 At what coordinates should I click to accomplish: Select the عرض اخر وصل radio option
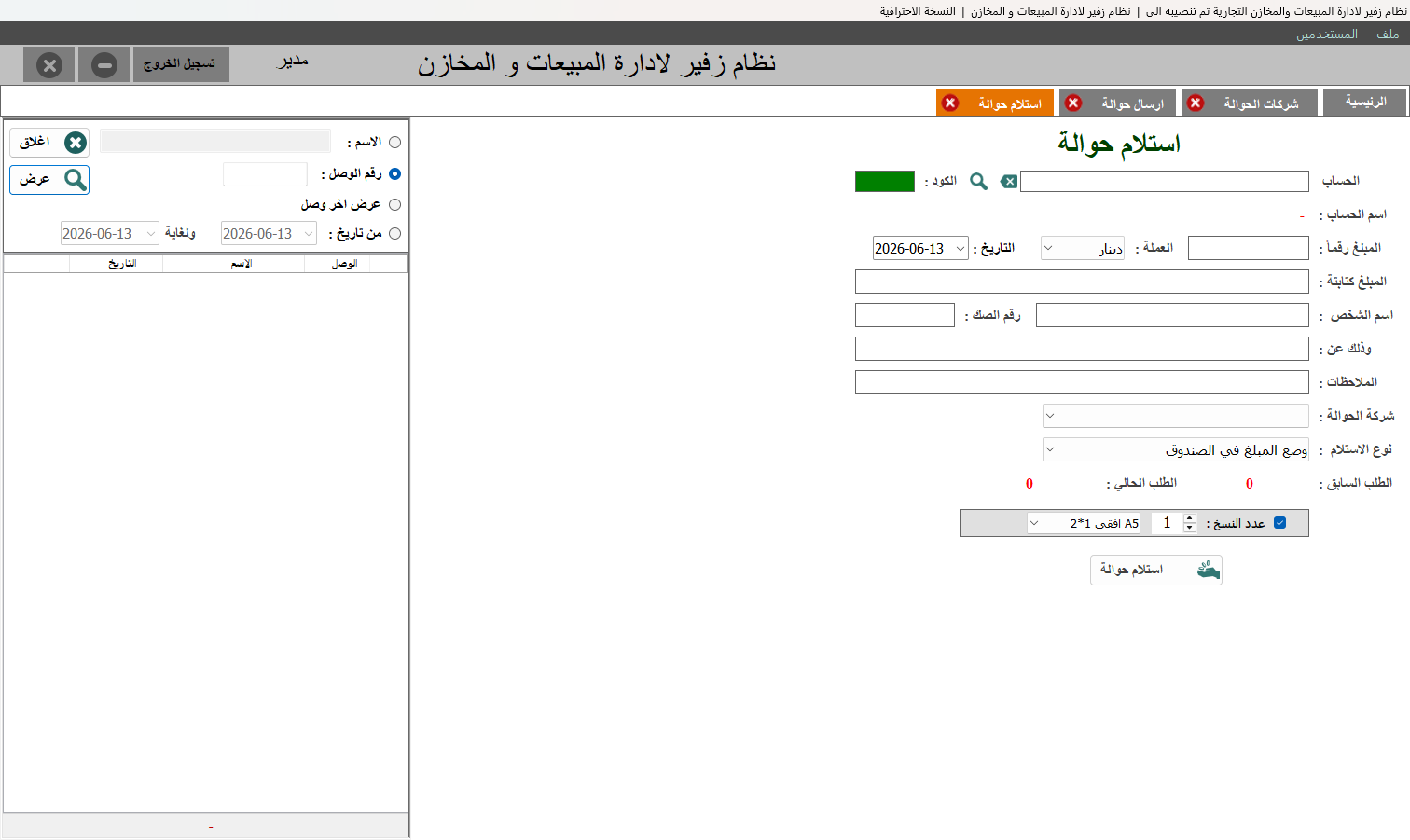(394, 204)
